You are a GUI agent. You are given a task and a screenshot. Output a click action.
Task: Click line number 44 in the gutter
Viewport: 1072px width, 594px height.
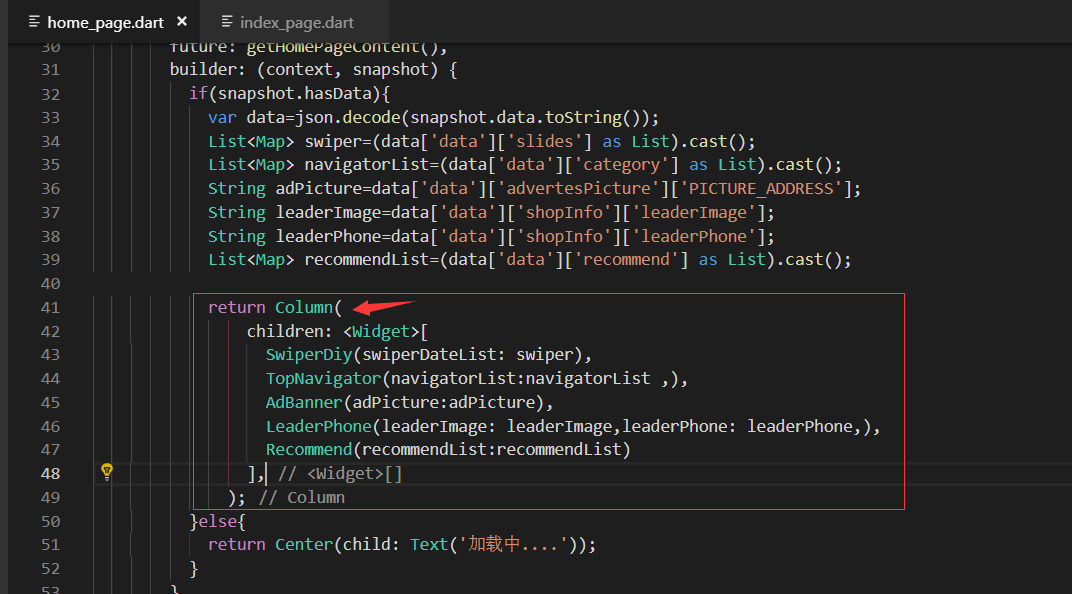50,379
